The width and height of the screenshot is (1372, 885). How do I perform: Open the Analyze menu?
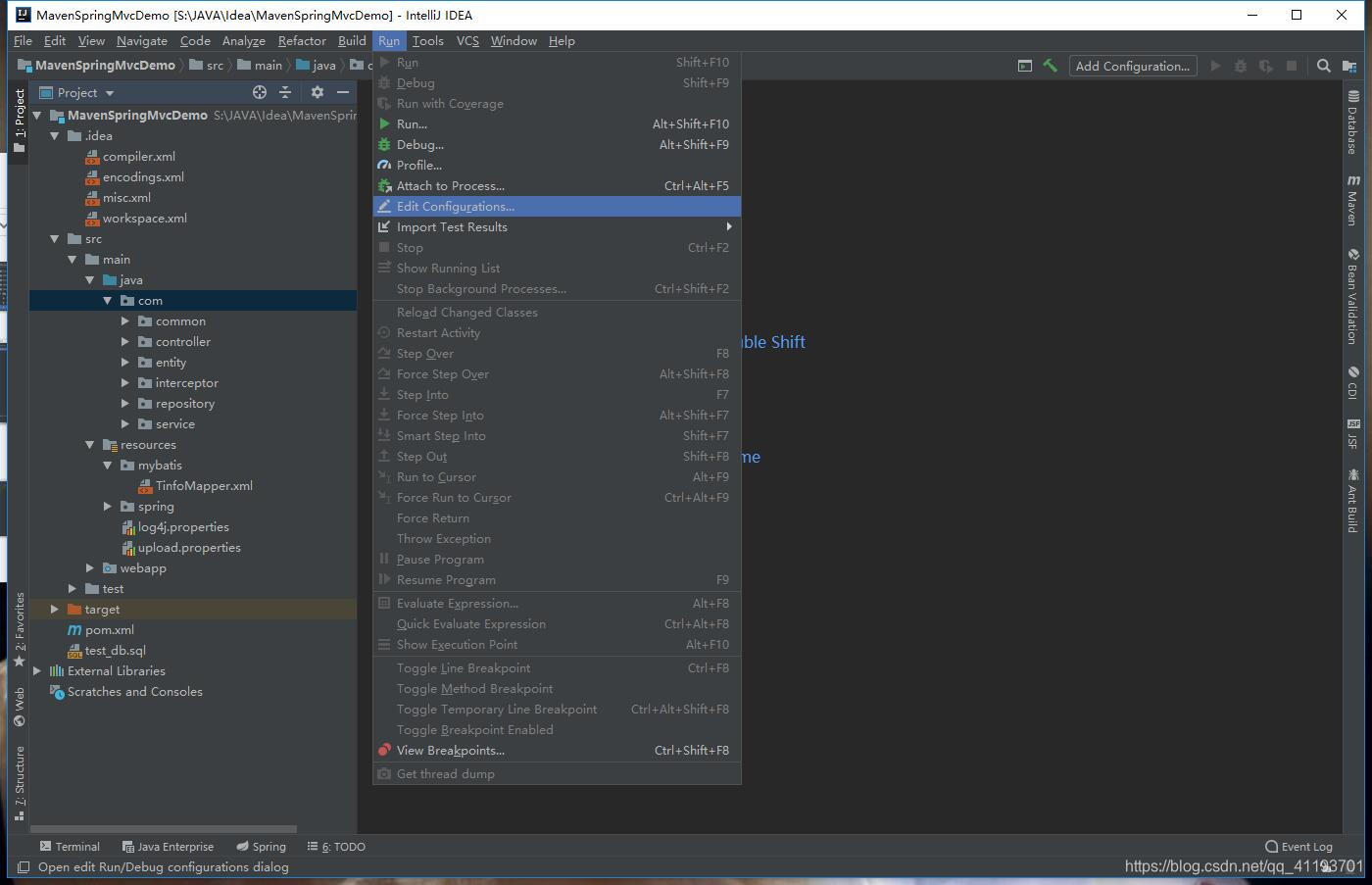pyautogui.click(x=243, y=41)
